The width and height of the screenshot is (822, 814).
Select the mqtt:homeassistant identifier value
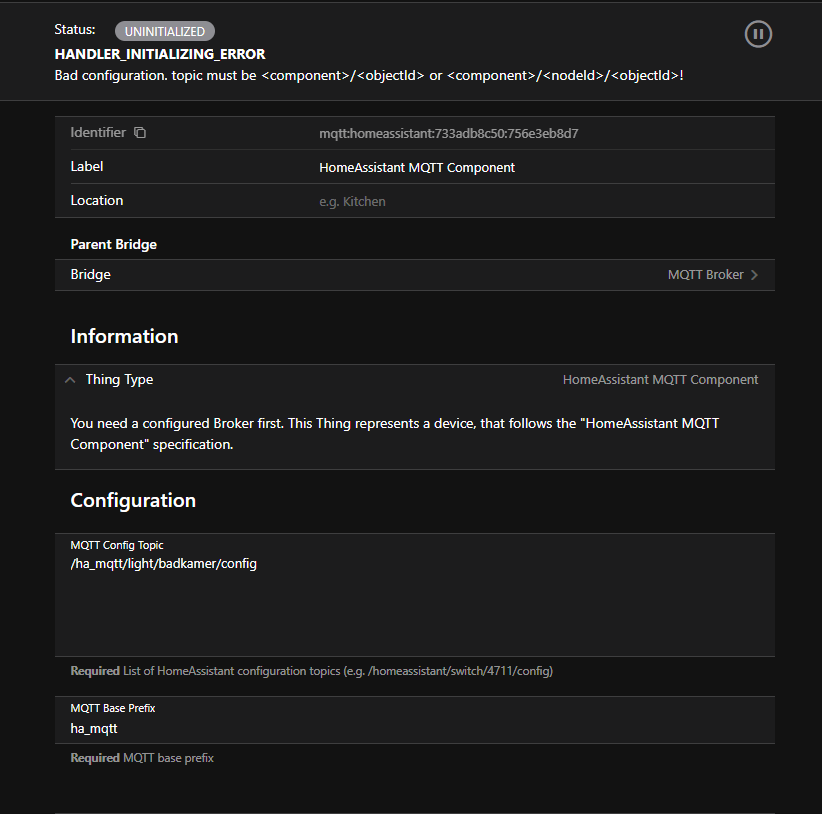(x=449, y=133)
